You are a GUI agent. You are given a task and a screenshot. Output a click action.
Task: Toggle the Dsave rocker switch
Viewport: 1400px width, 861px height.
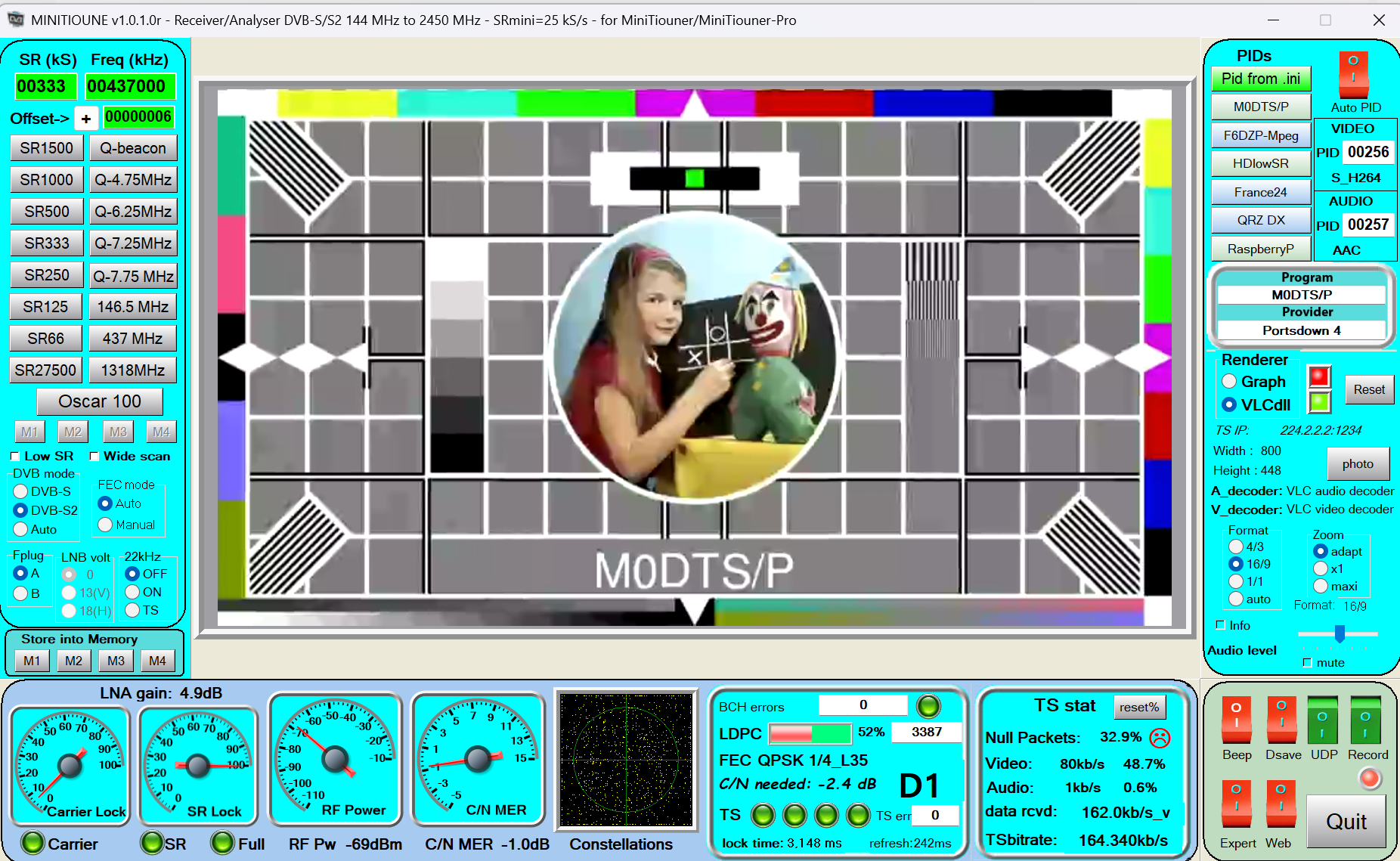click(1281, 720)
